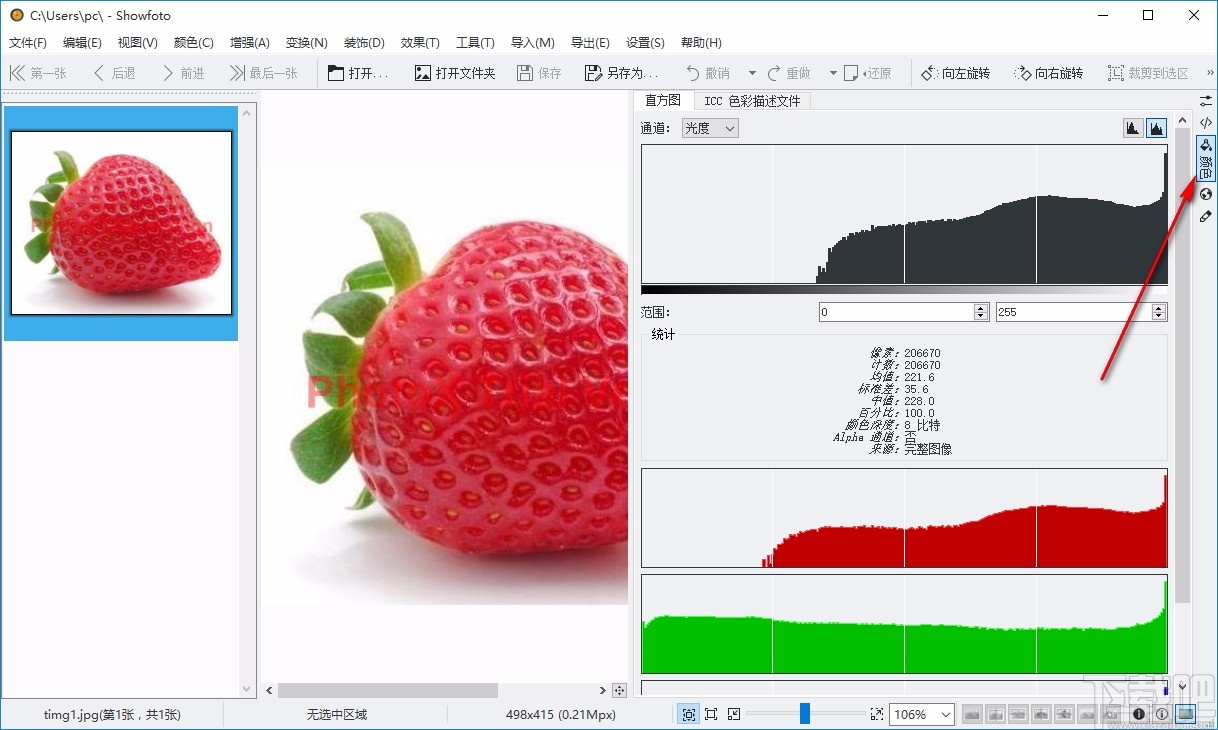Viewport: 1218px width, 730px height.
Task: Rotate image left with 向左旋转
Action: click(x=955, y=73)
